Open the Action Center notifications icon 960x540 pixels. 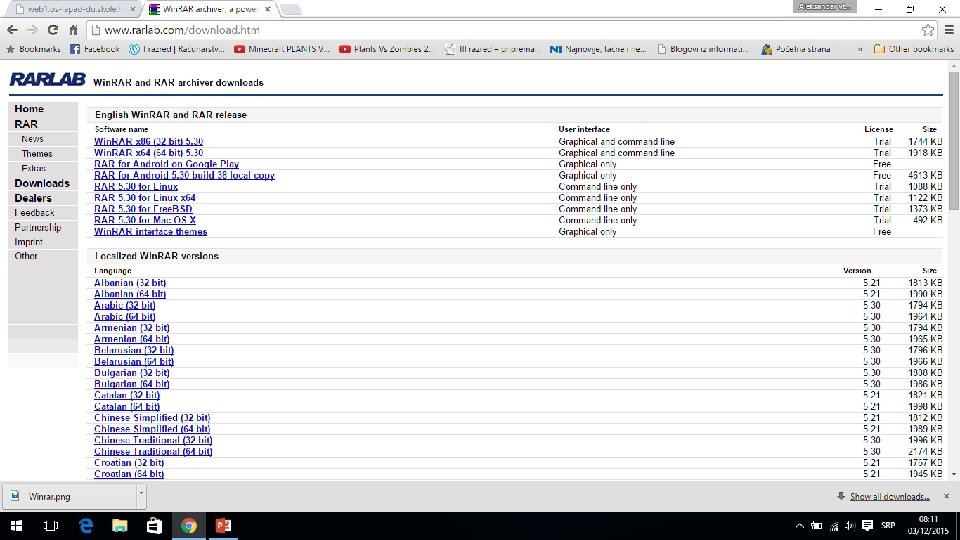pos(868,526)
